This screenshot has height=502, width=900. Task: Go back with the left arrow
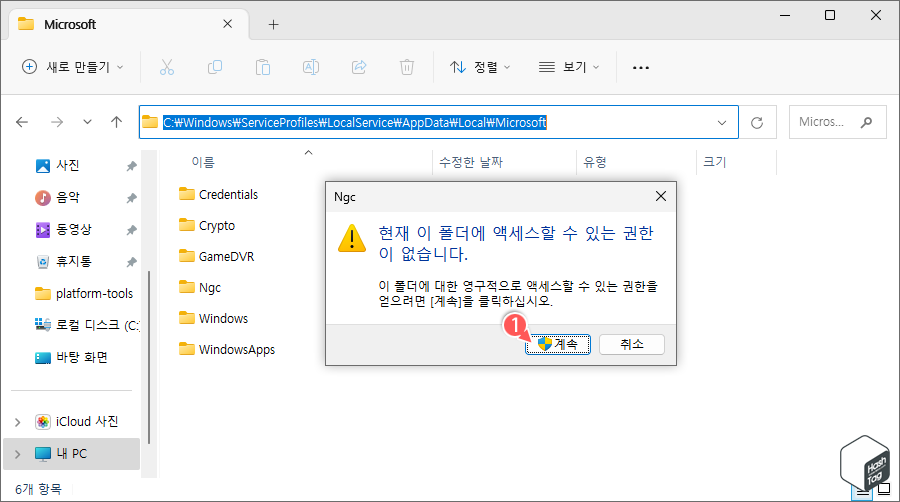22,122
